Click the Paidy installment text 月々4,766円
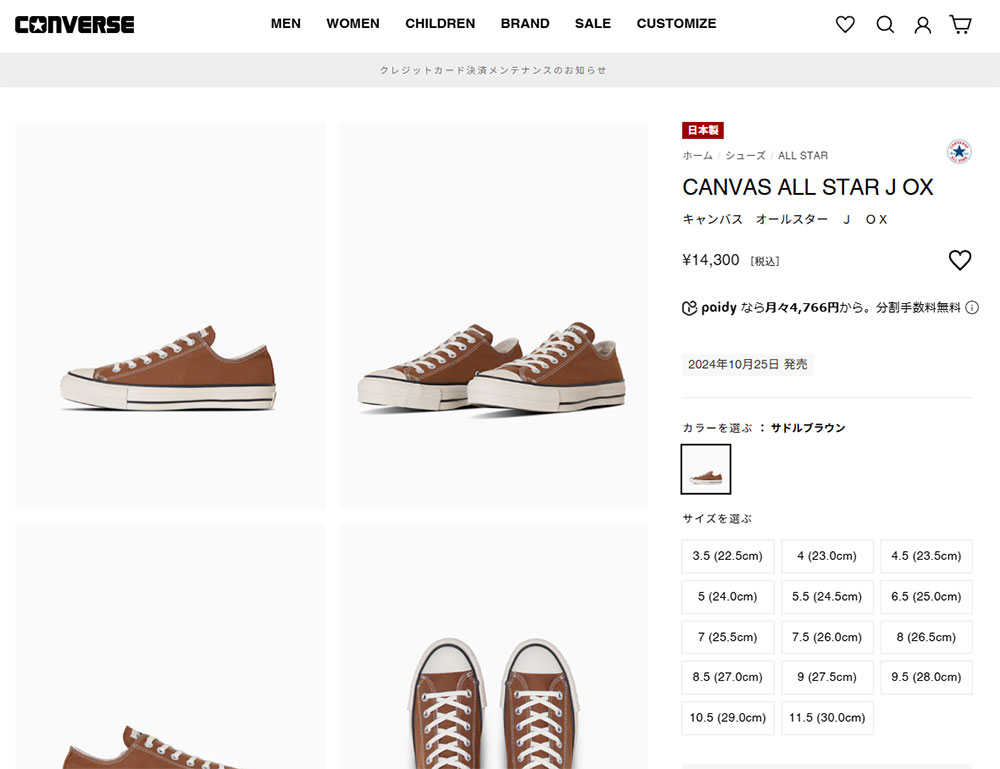 coord(802,308)
